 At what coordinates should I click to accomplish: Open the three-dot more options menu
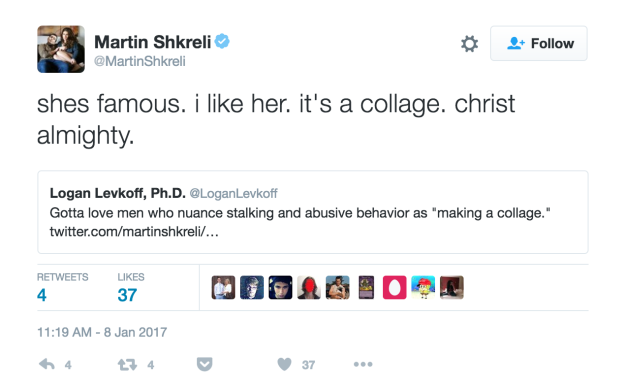(x=363, y=364)
